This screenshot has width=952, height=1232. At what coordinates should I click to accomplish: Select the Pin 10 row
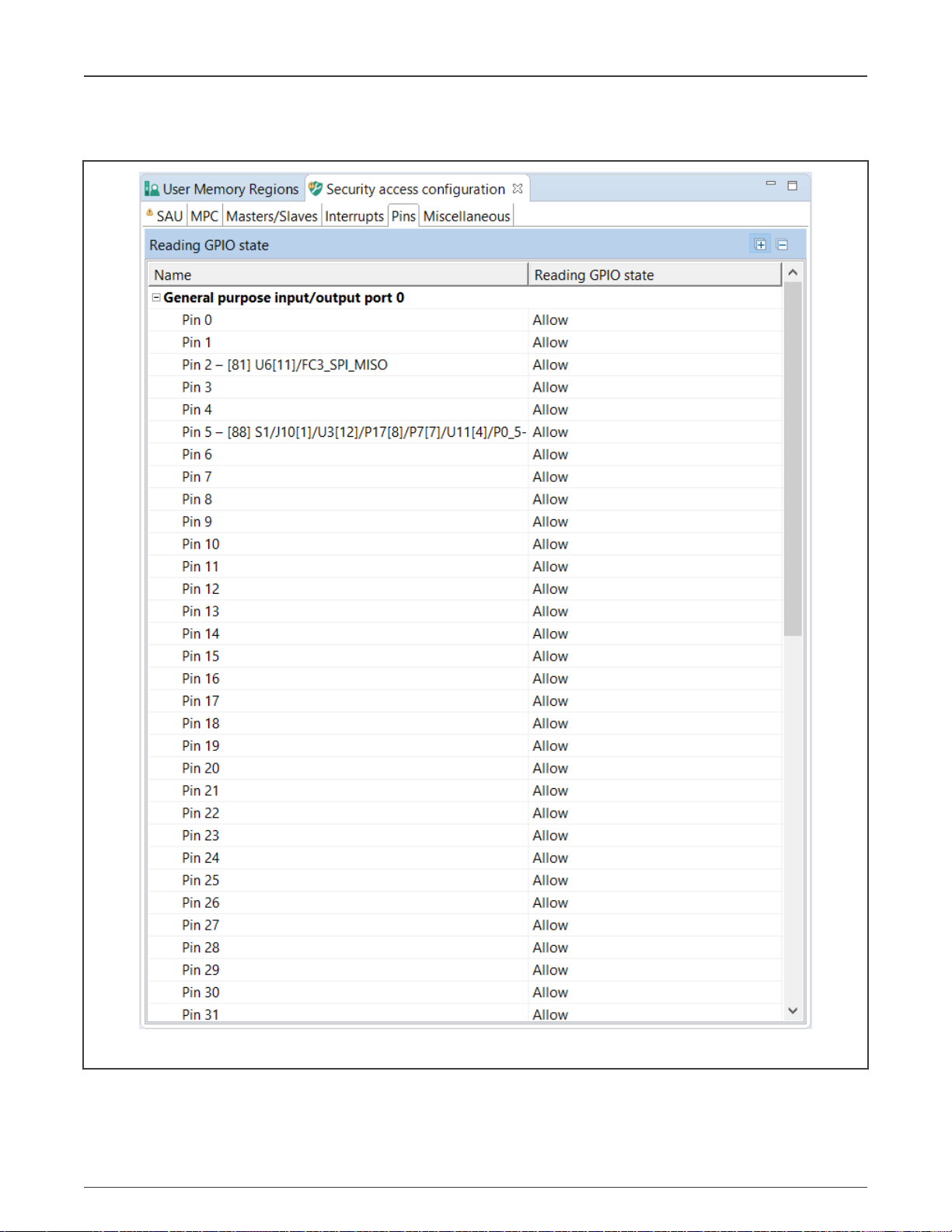pos(465,544)
